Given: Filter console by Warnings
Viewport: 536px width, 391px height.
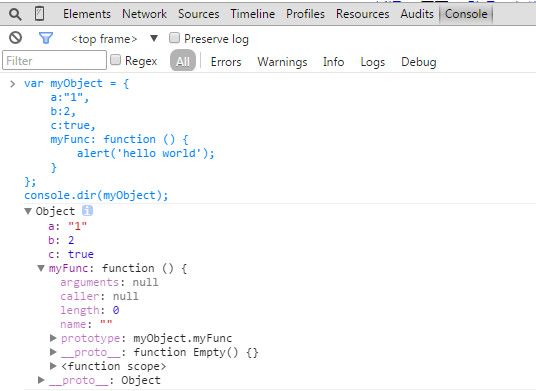Looking at the screenshot, I should point(282,62).
